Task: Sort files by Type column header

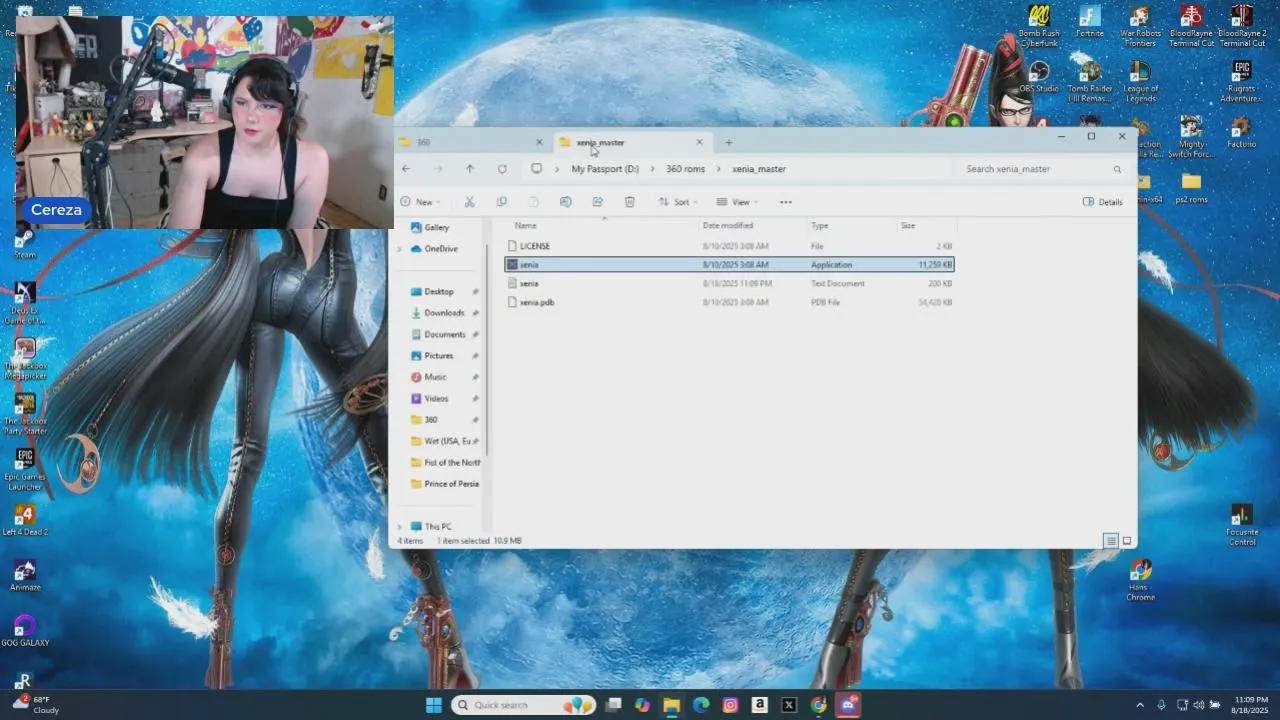Action: pos(819,226)
